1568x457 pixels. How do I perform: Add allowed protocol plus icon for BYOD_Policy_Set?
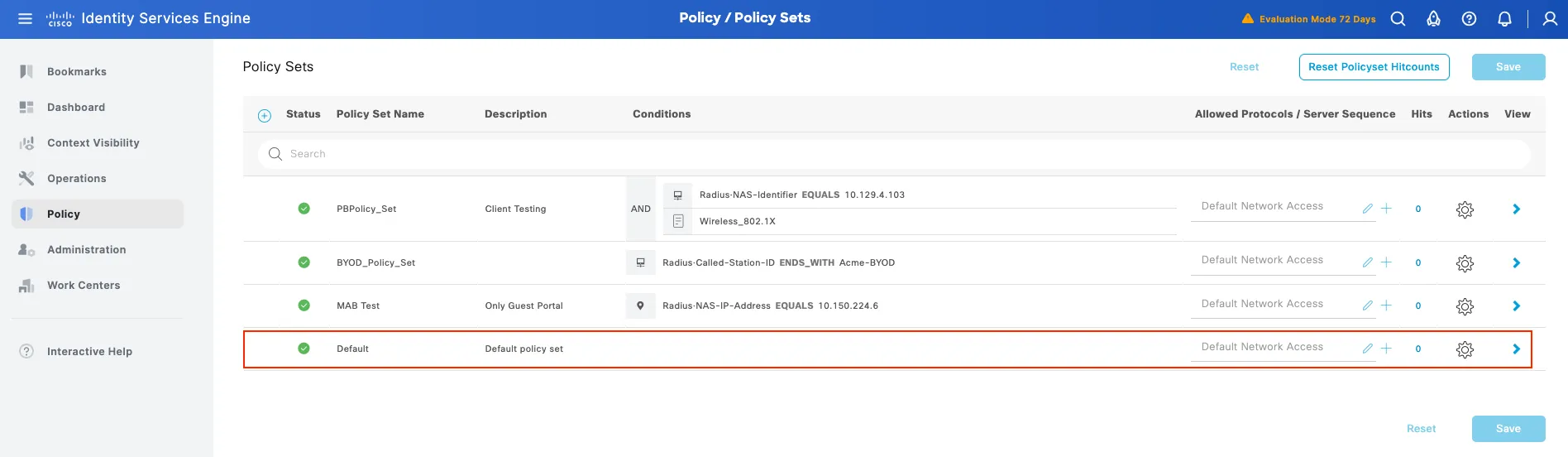click(x=1387, y=262)
